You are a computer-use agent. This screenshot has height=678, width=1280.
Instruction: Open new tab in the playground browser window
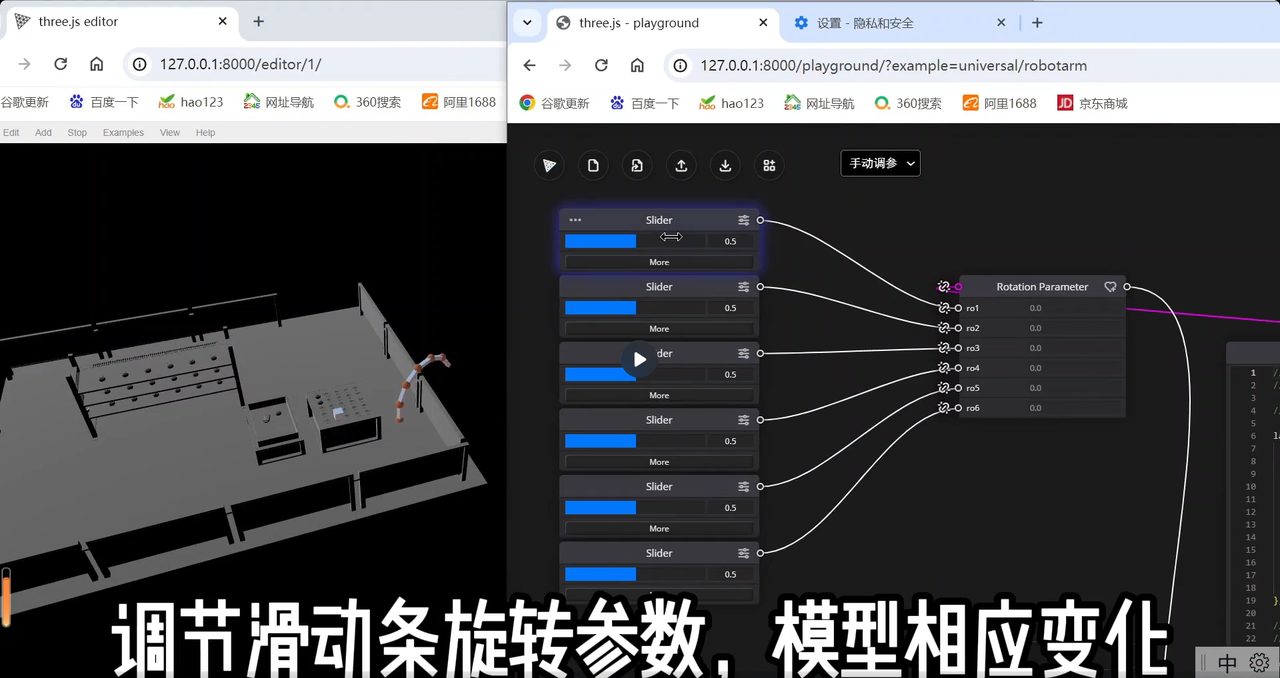point(1037,22)
